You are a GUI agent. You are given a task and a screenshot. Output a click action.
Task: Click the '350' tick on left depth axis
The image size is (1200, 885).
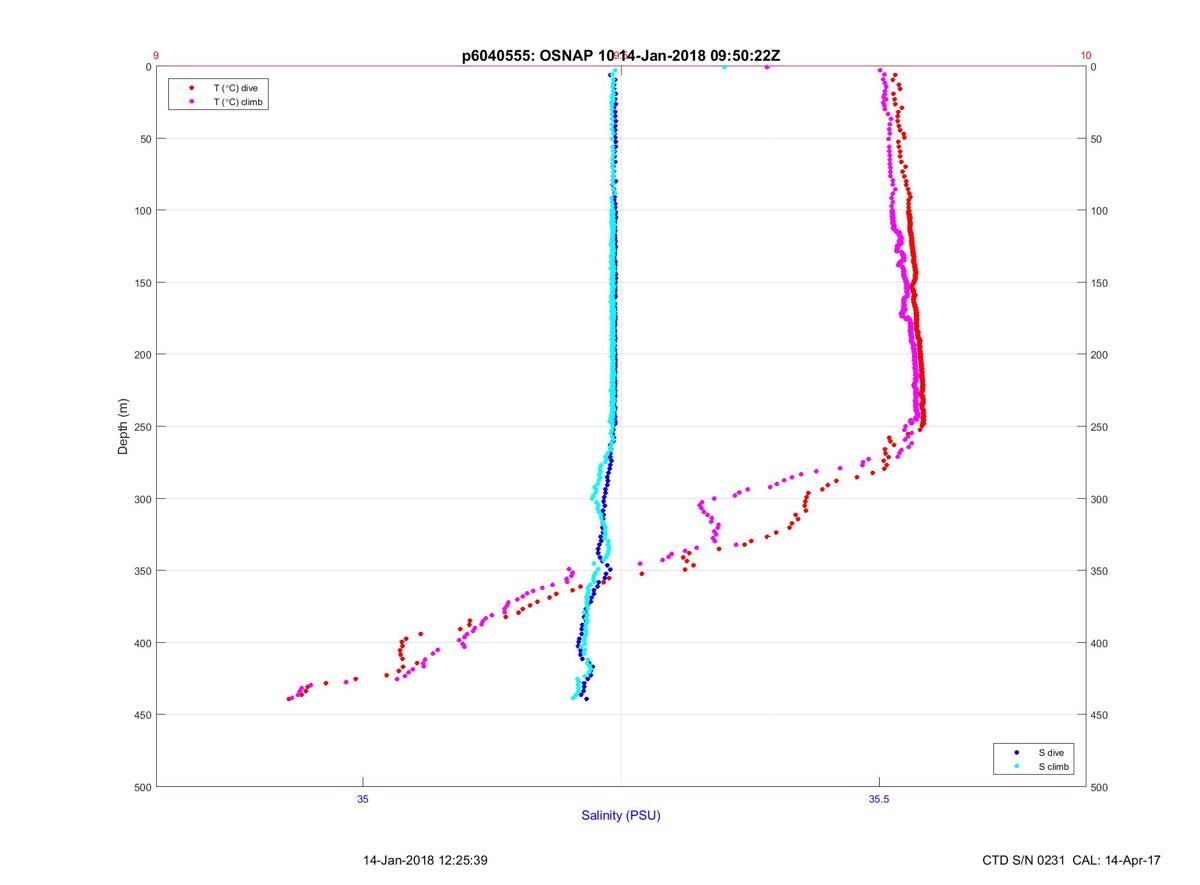(x=141, y=571)
